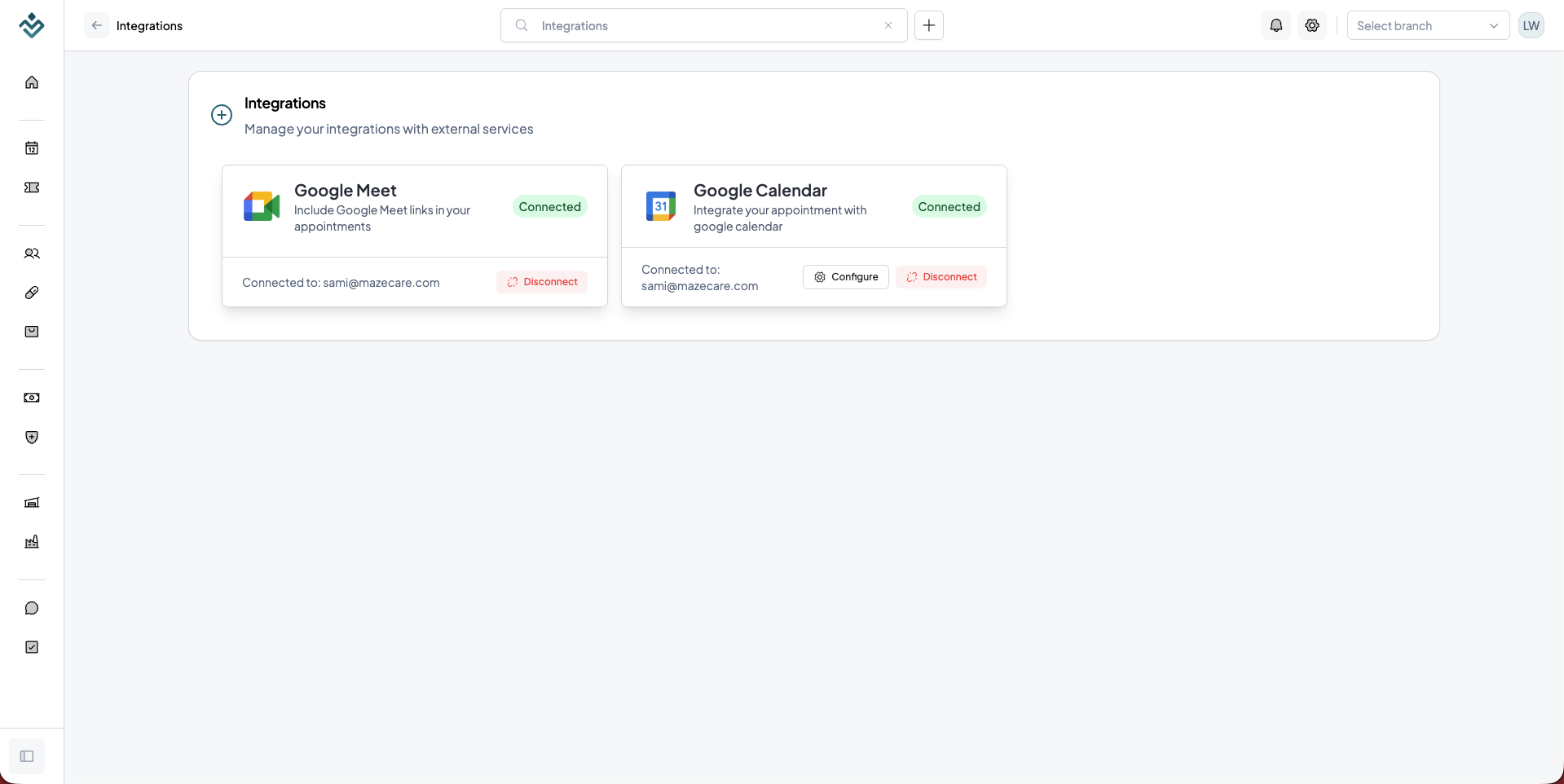
Task: Click the Mazecare logo at top left
Action: pos(32,25)
